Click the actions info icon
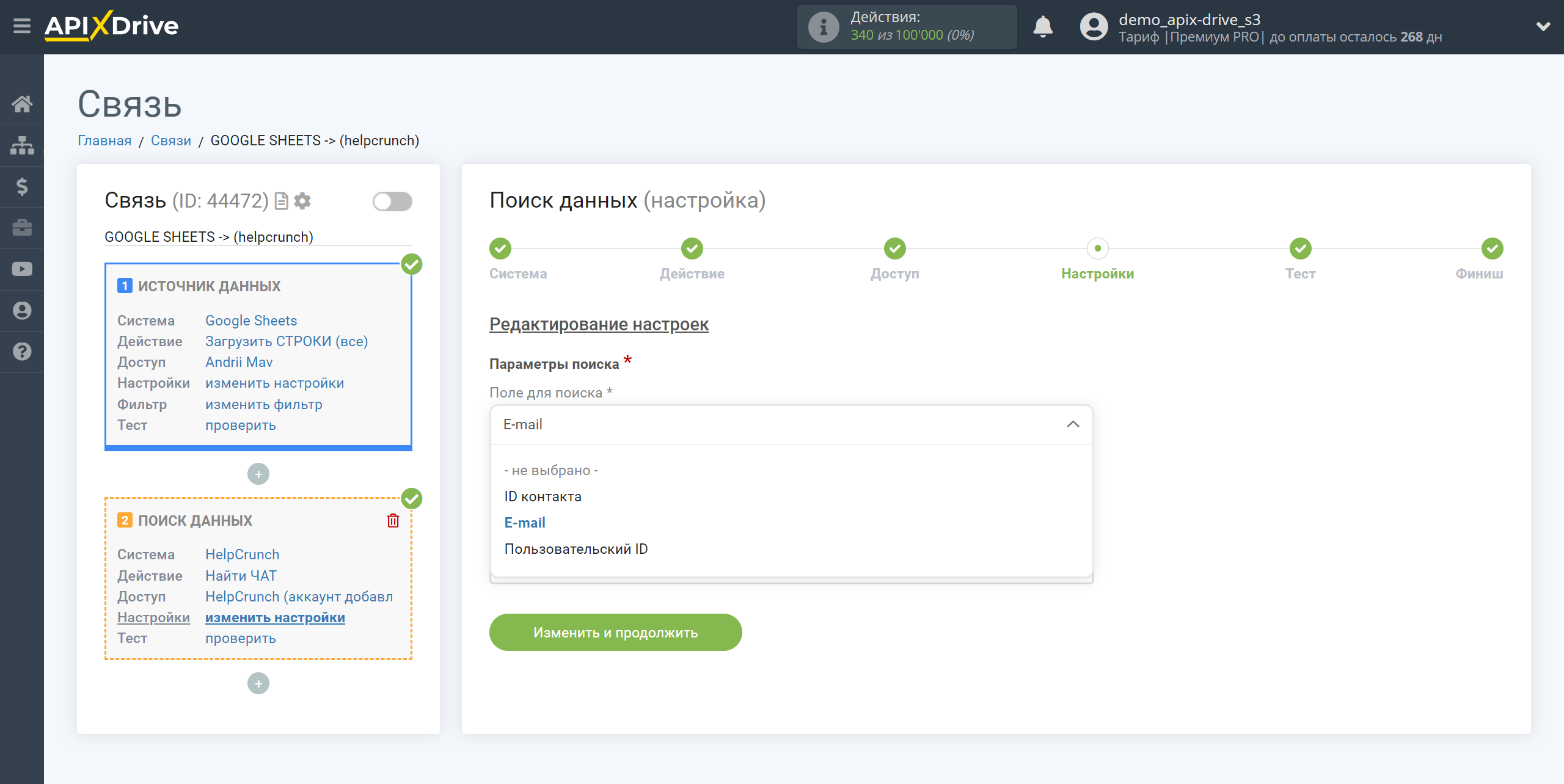 click(823, 27)
